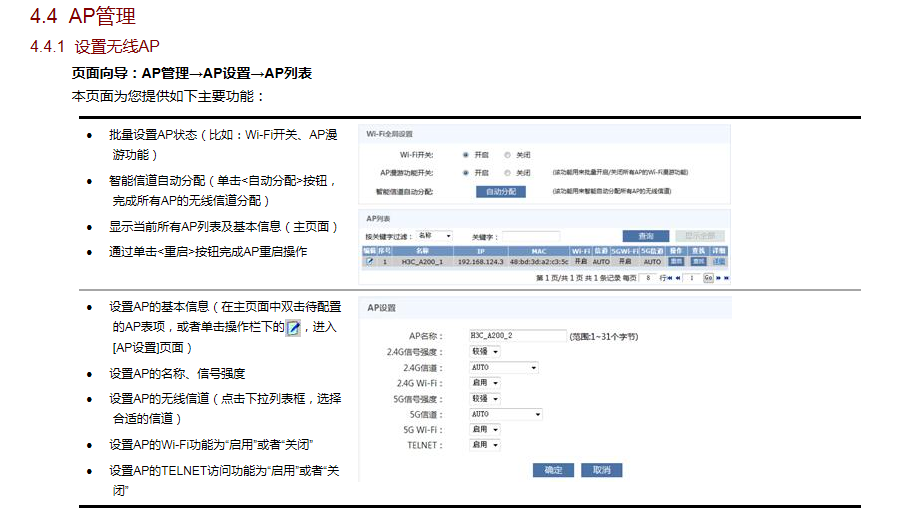The image size is (897, 529).
Task: Click the 192.168.124.3 IP cell
Action: (x=481, y=261)
